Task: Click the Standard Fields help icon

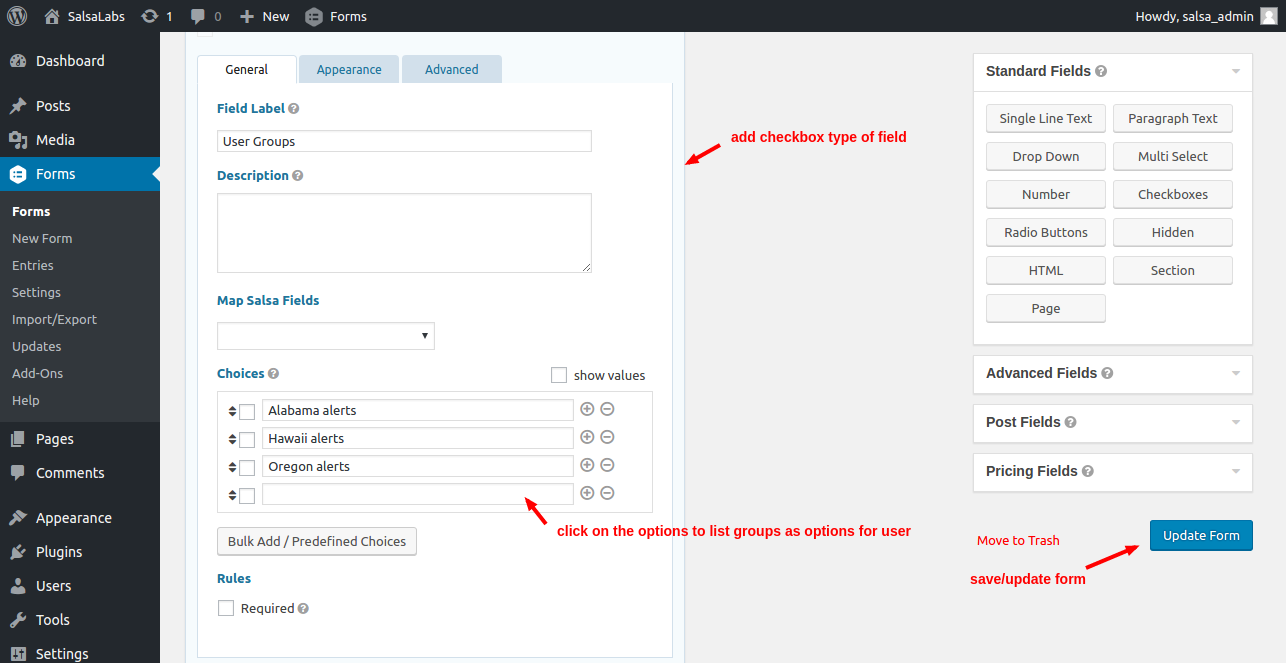Action: (1101, 71)
